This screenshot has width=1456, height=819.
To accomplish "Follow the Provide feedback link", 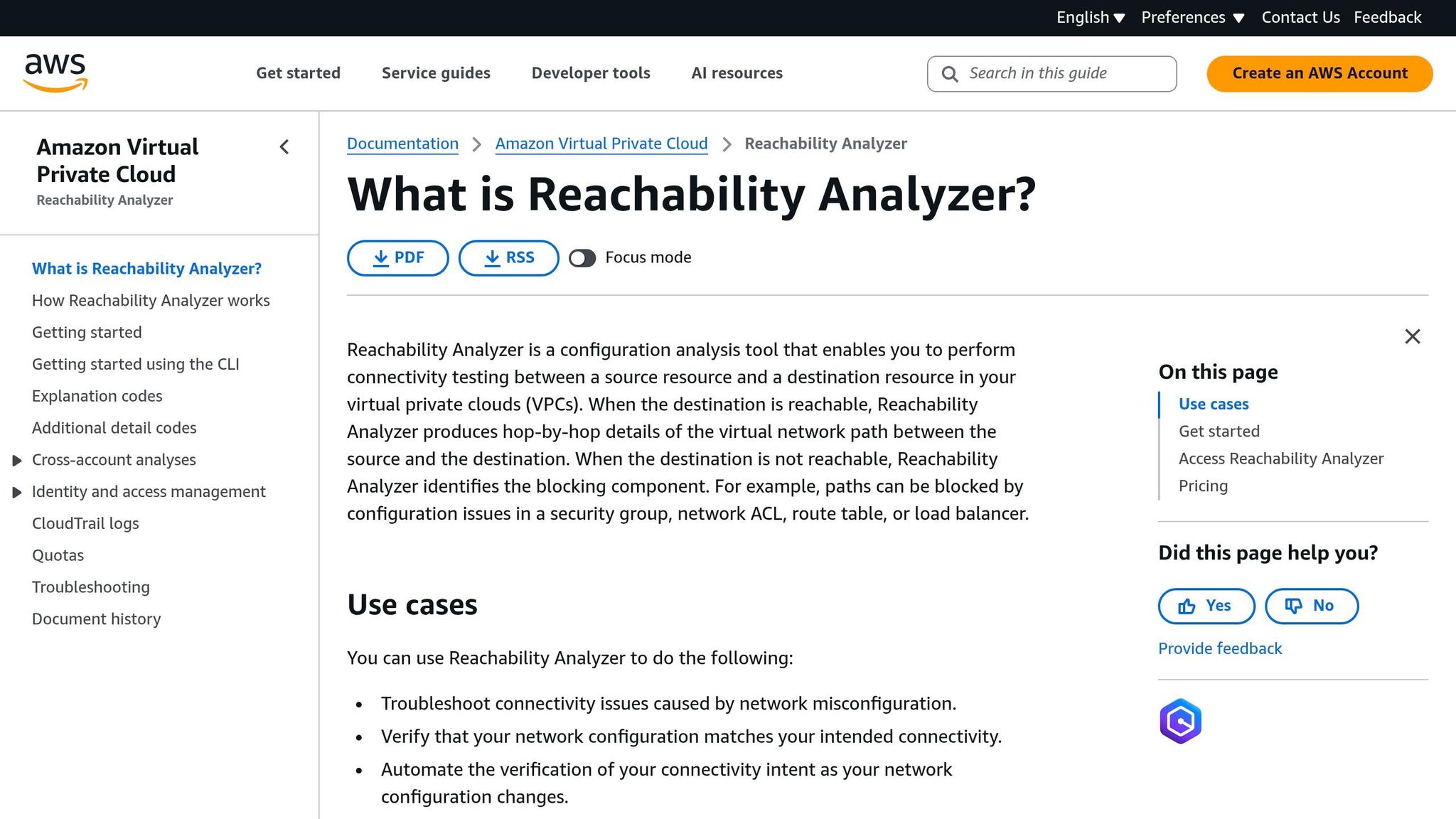I will click(x=1219, y=648).
